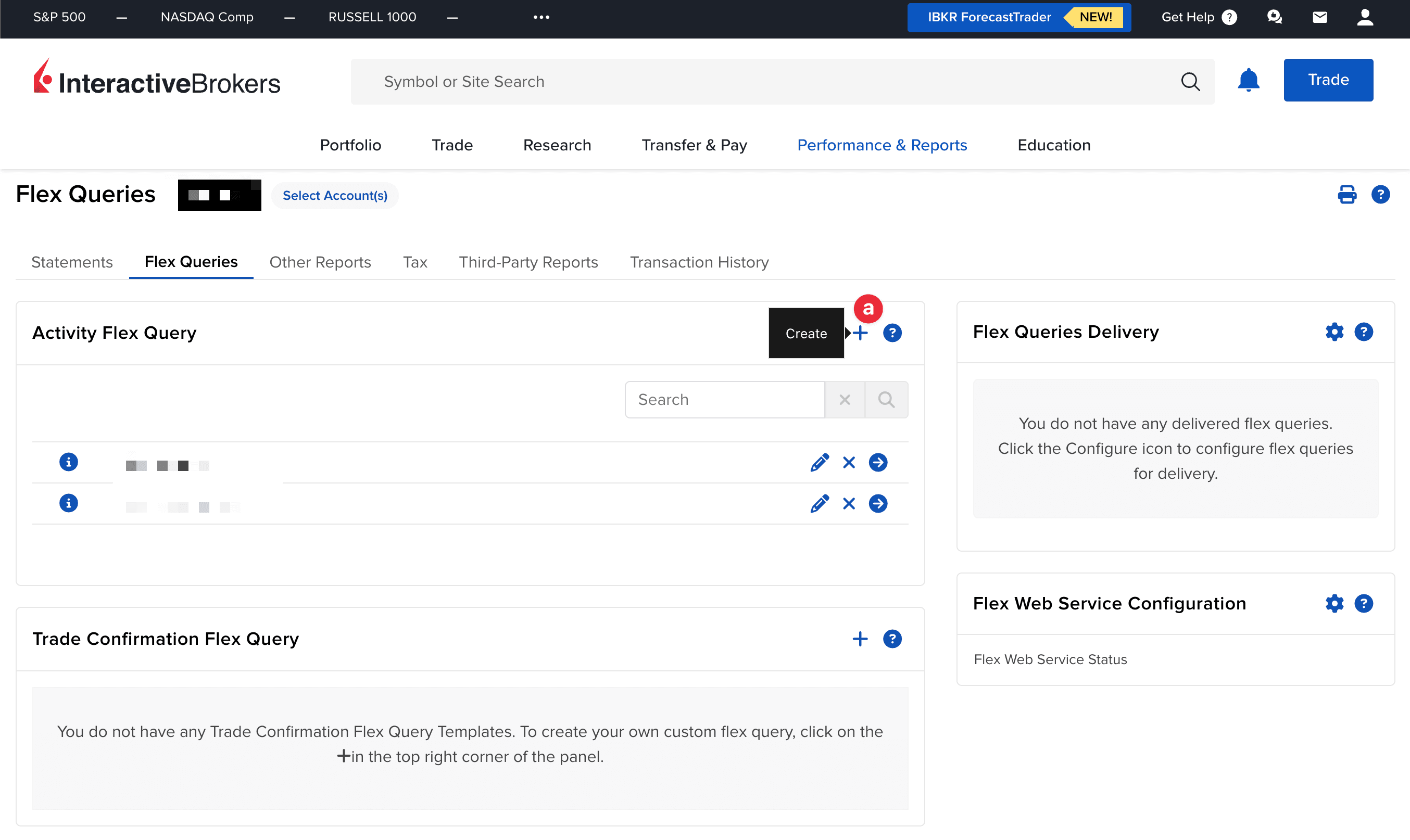Configure the Flex Web Service
Image resolution: width=1410 pixels, height=840 pixels.
pos(1335,603)
